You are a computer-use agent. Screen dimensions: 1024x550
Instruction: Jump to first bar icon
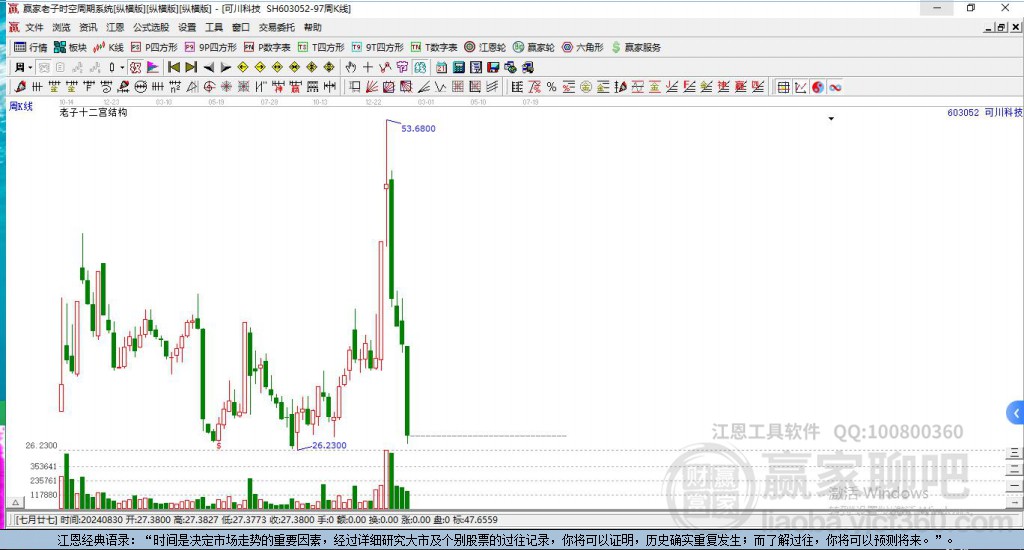click(x=174, y=67)
